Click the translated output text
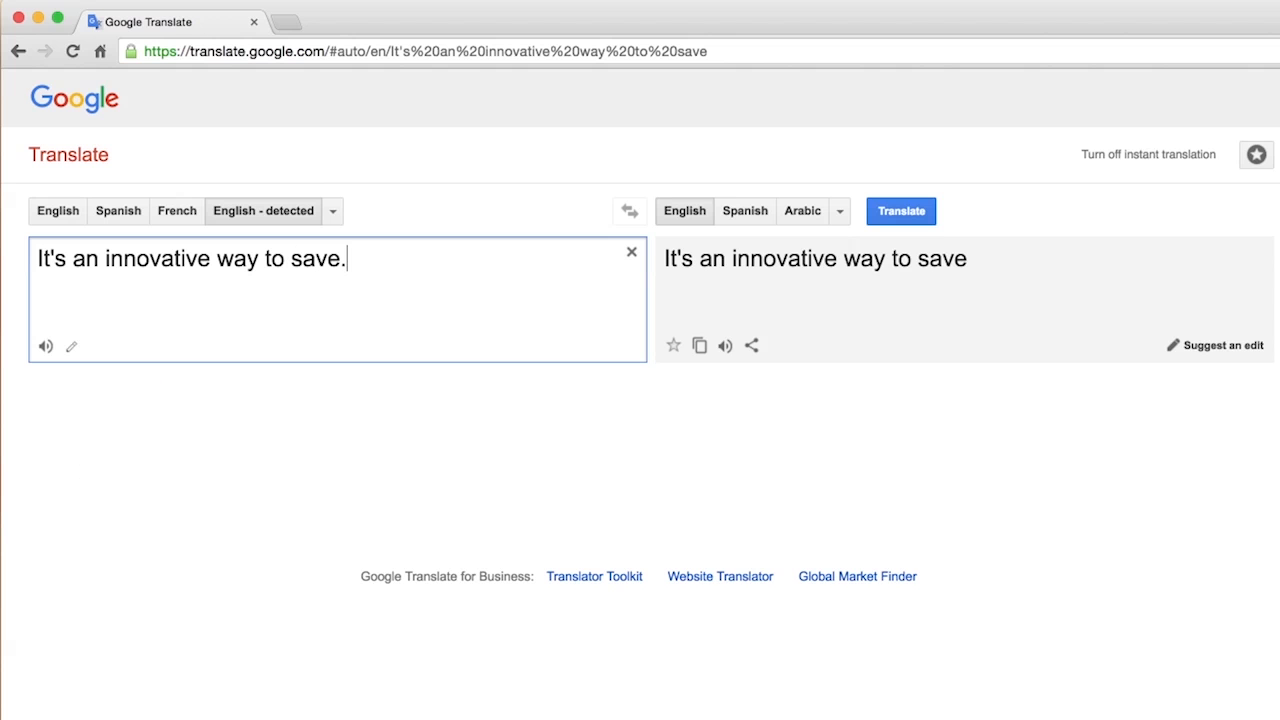 click(x=815, y=259)
